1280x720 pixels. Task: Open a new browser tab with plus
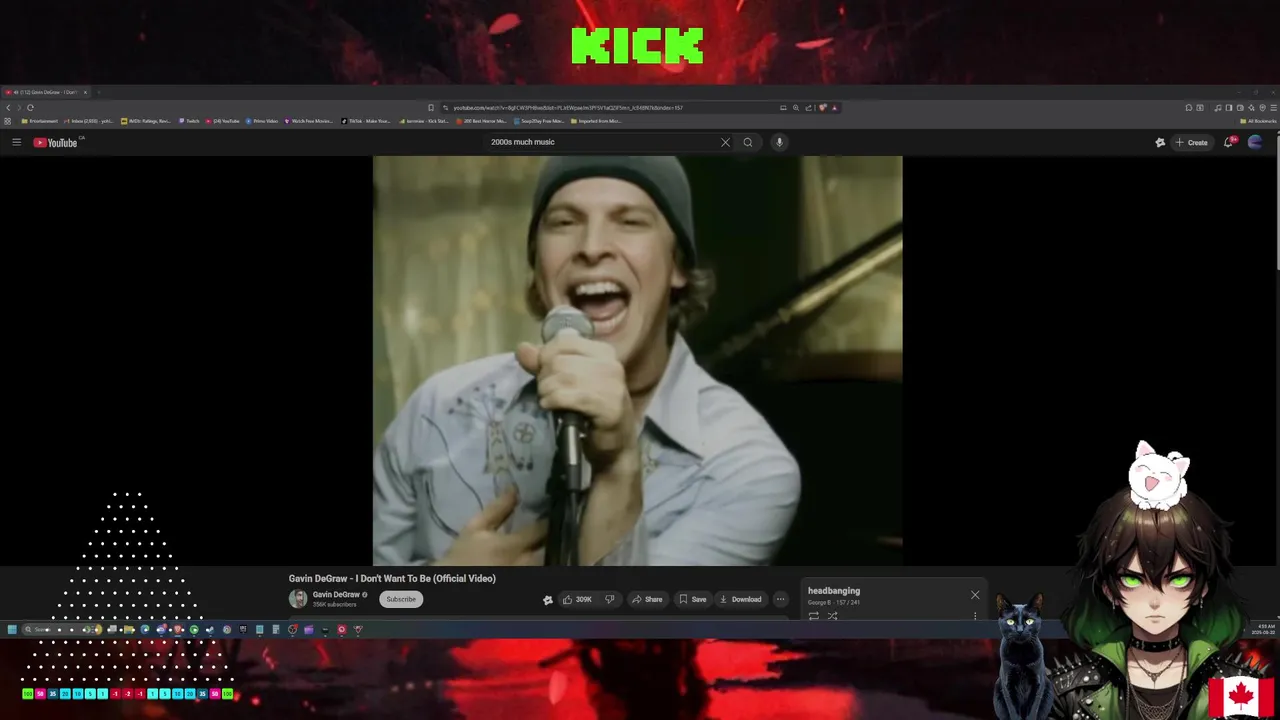(98, 92)
